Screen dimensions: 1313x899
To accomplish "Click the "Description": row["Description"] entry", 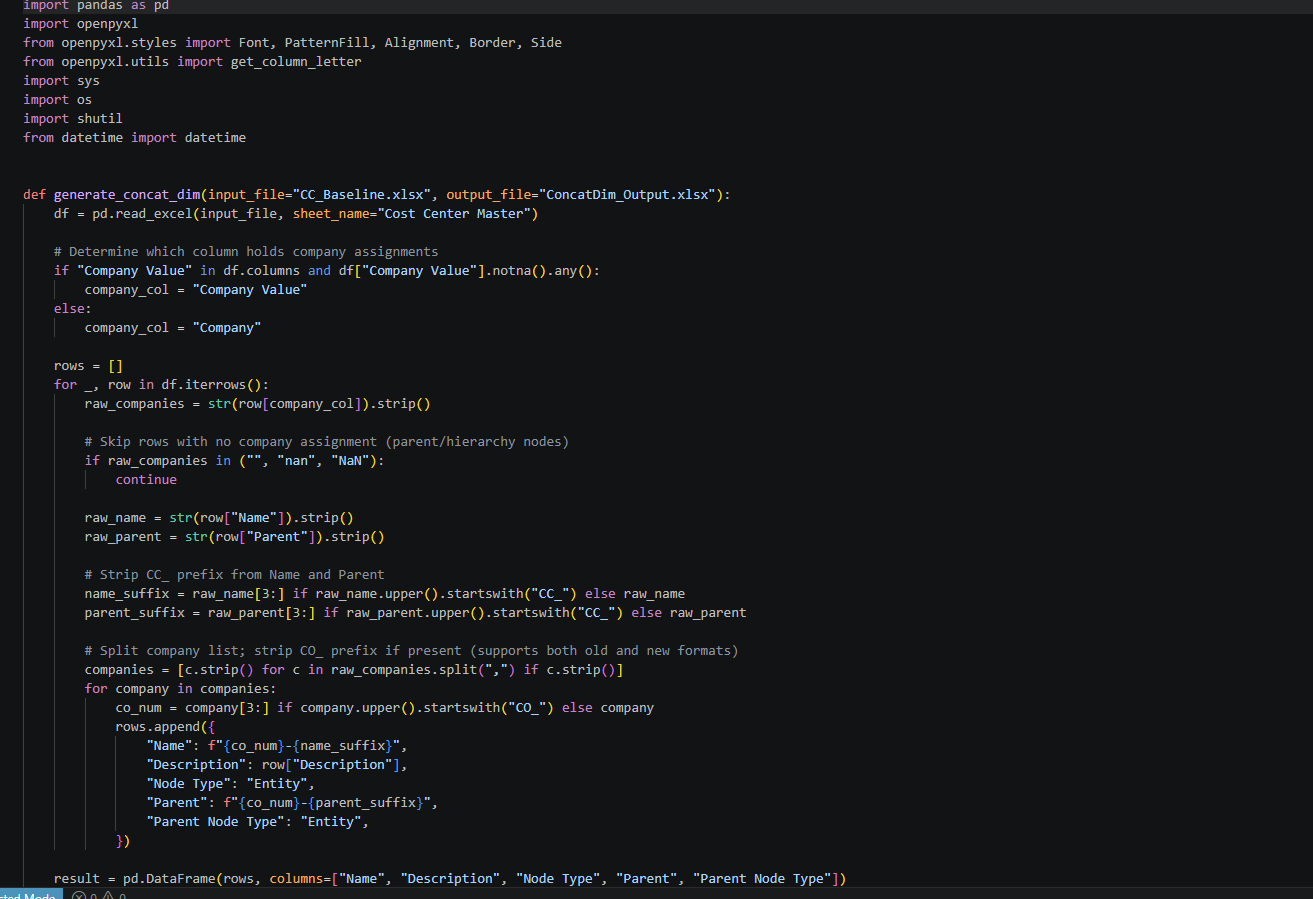I will click(x=277, y=765).
